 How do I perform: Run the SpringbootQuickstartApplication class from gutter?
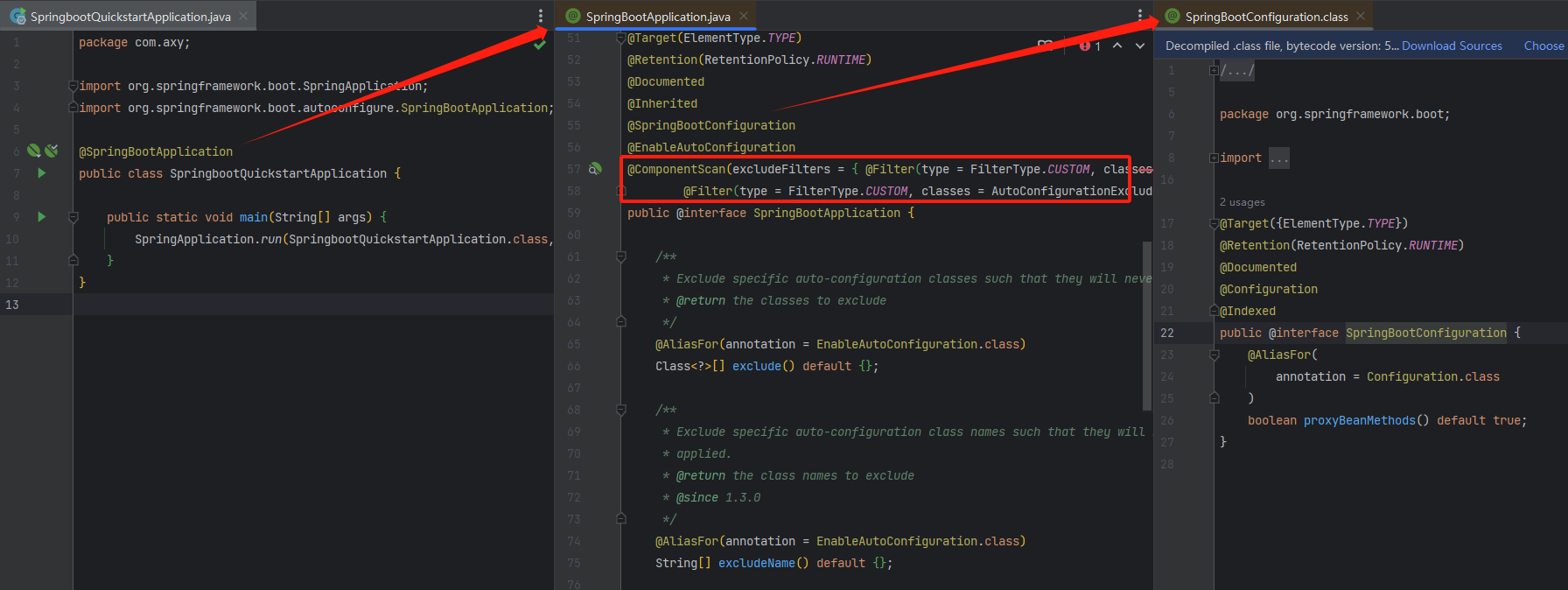click(41, 173)
